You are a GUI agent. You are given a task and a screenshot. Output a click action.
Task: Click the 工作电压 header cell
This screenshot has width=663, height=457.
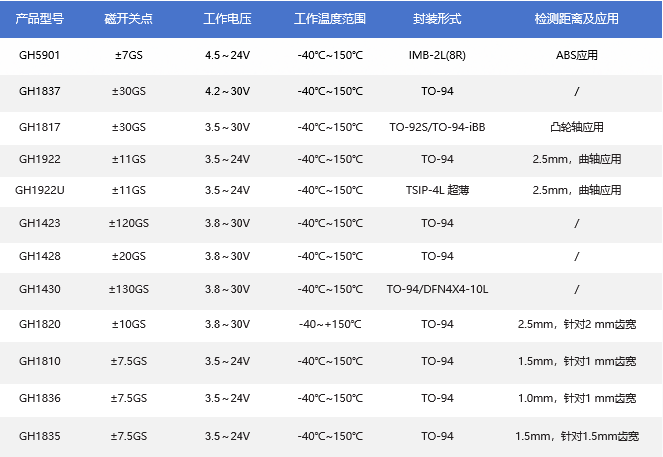pyautogui.click(x=227, y=19)
